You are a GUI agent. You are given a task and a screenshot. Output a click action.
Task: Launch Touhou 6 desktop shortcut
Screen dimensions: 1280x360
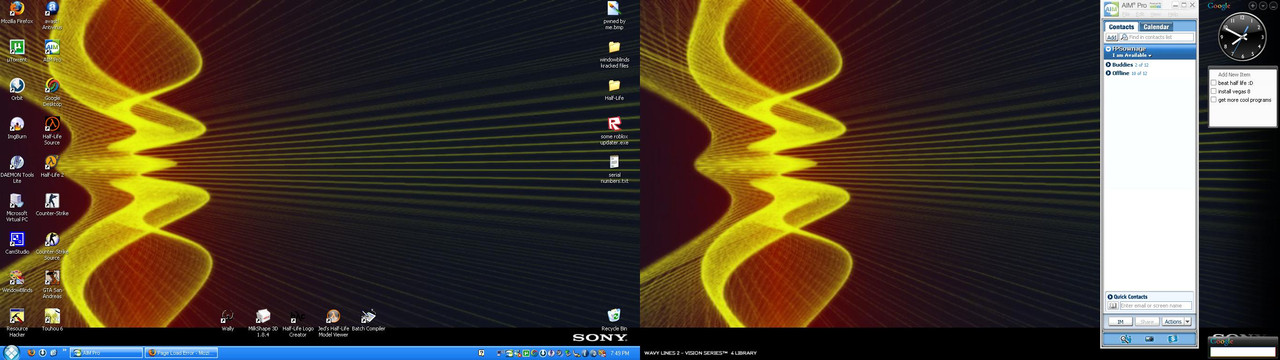point(52,321)
